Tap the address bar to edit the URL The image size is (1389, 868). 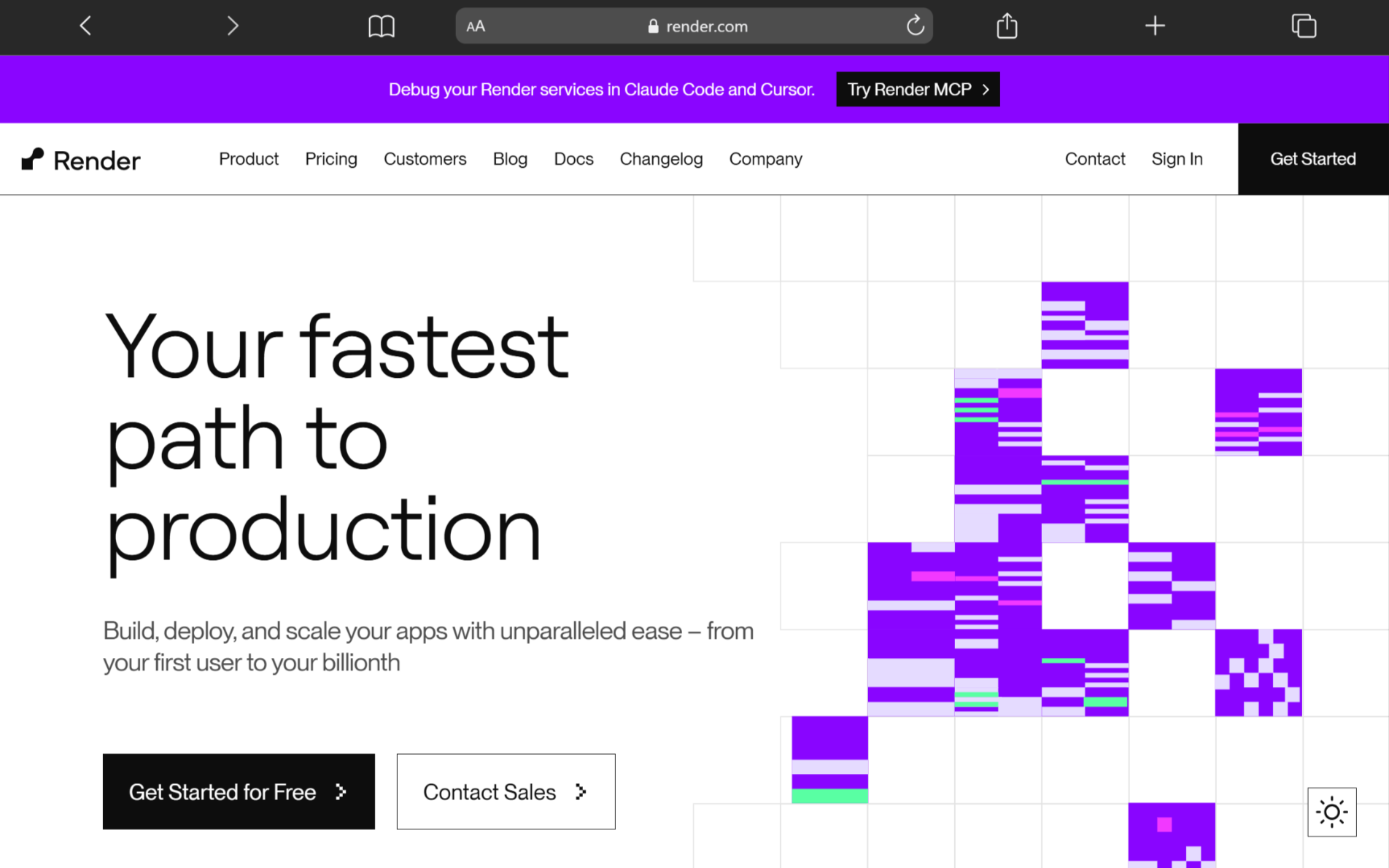coord(708,26)
